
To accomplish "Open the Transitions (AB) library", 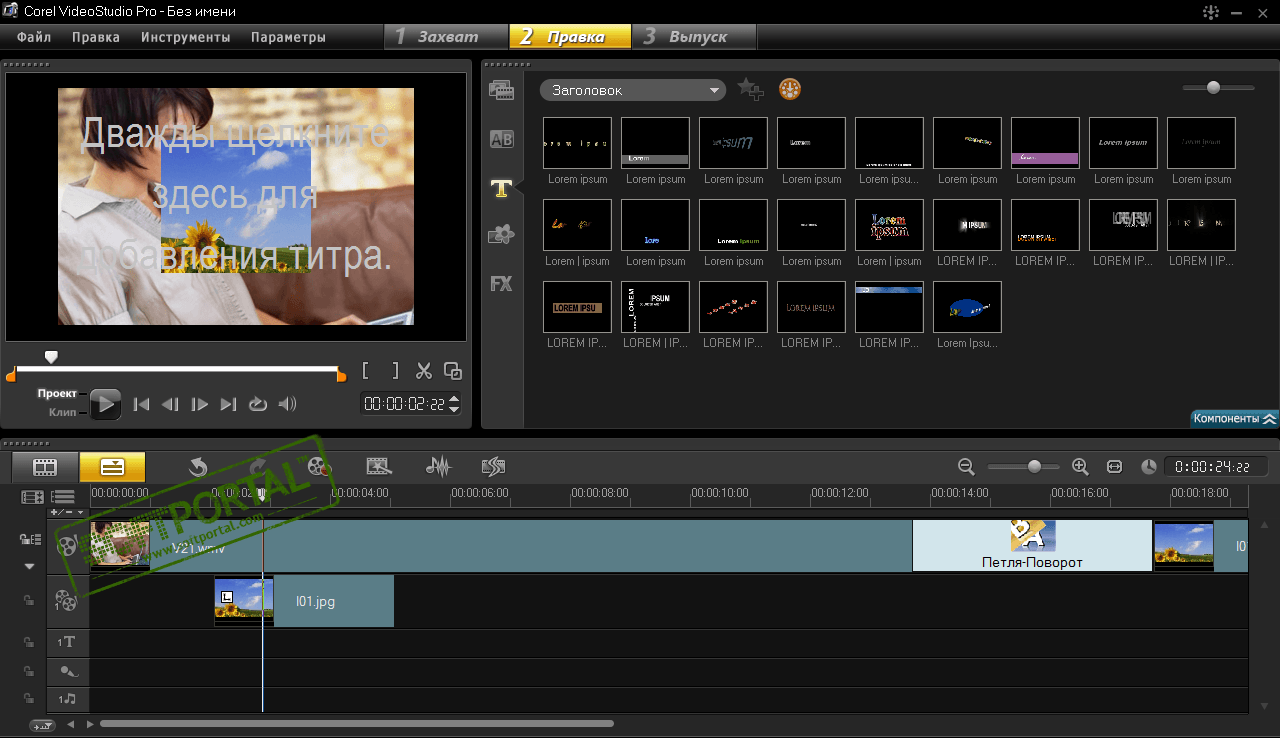I will 501,139.
